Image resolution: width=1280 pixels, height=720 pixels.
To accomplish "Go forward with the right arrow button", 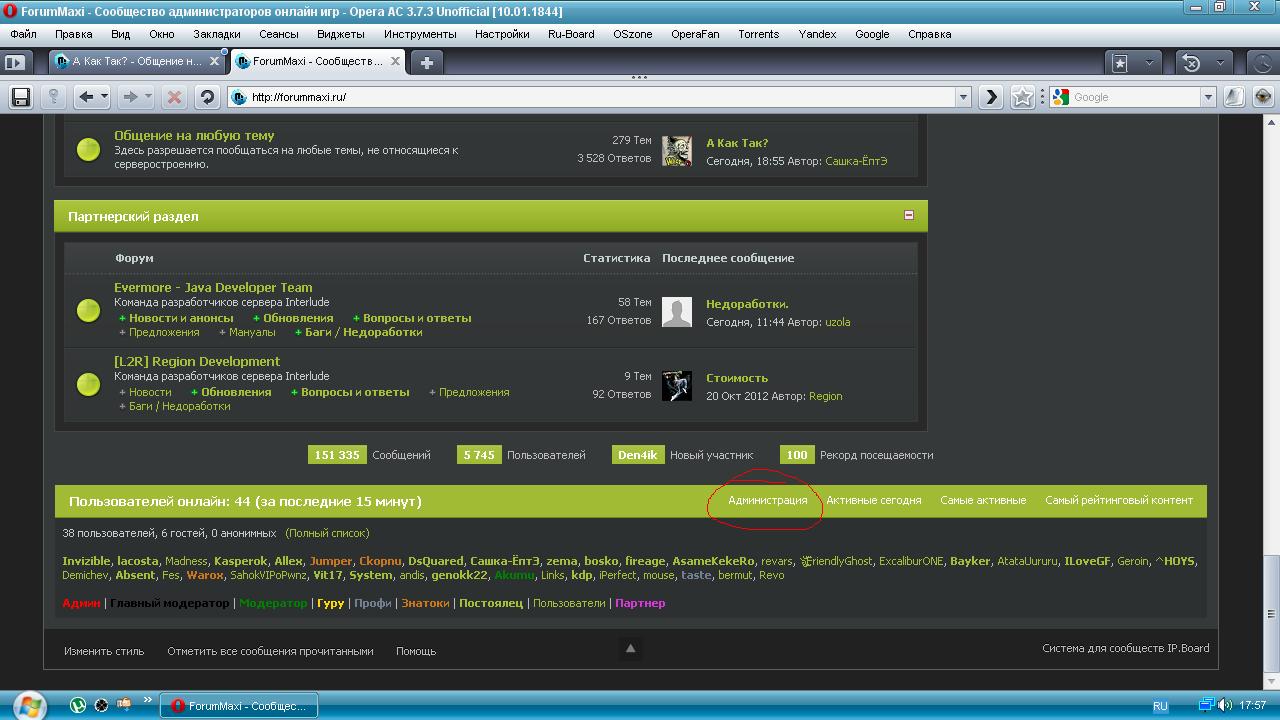I will (x=129, y=97).
